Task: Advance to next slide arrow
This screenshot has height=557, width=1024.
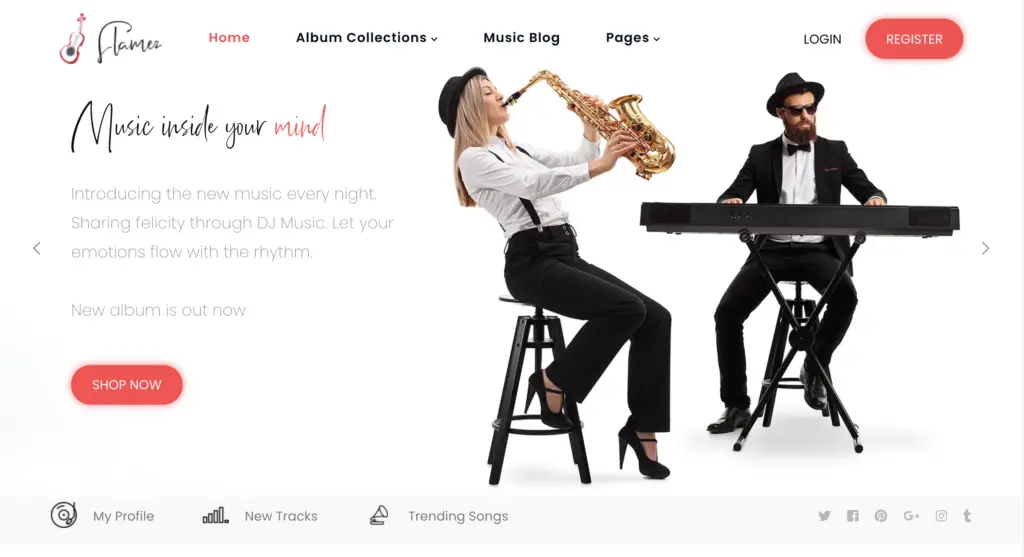Action: coord(985,248)
